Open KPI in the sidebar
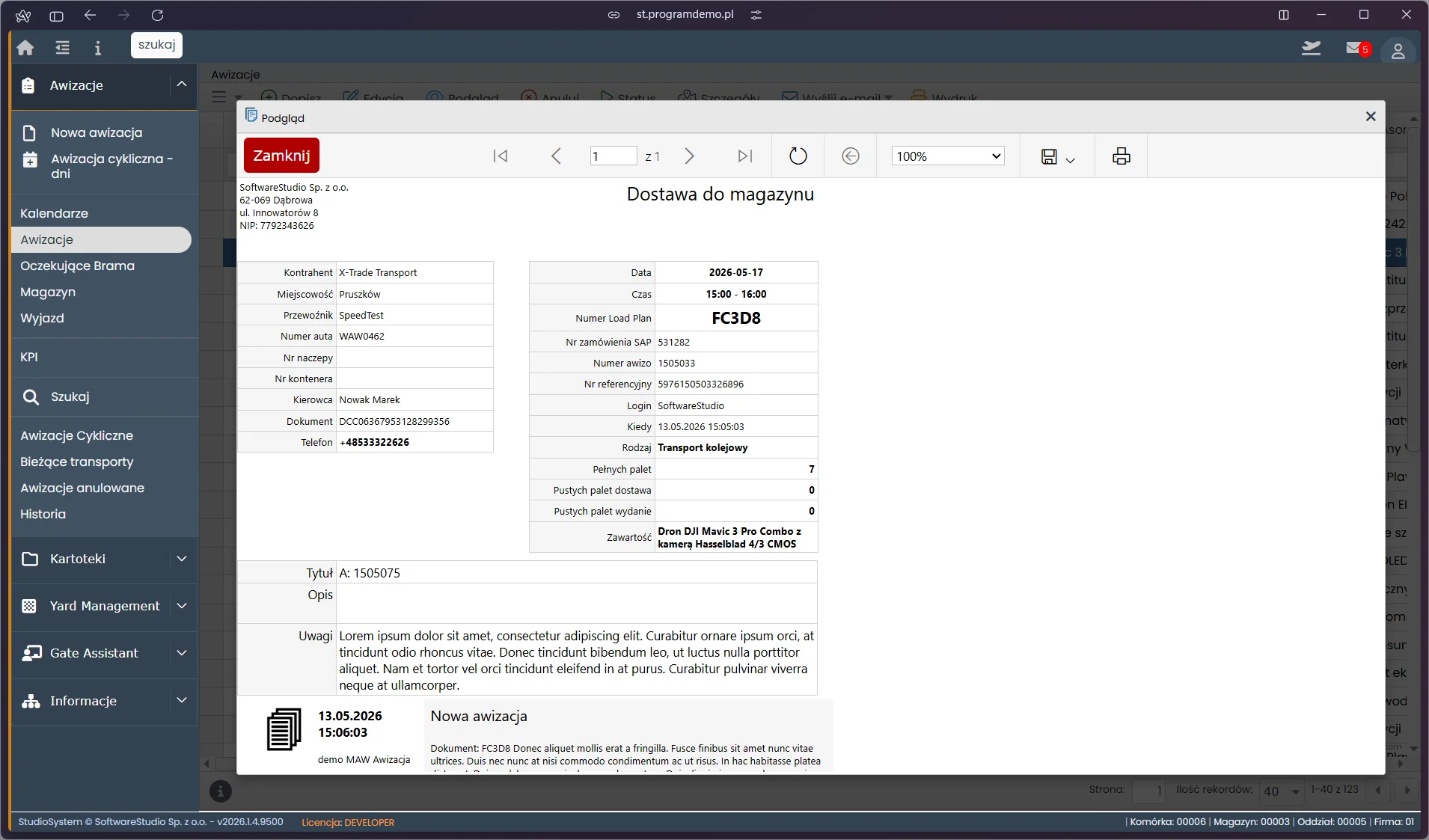Viewport: 1429px width, 840px height. coord(29,357)
